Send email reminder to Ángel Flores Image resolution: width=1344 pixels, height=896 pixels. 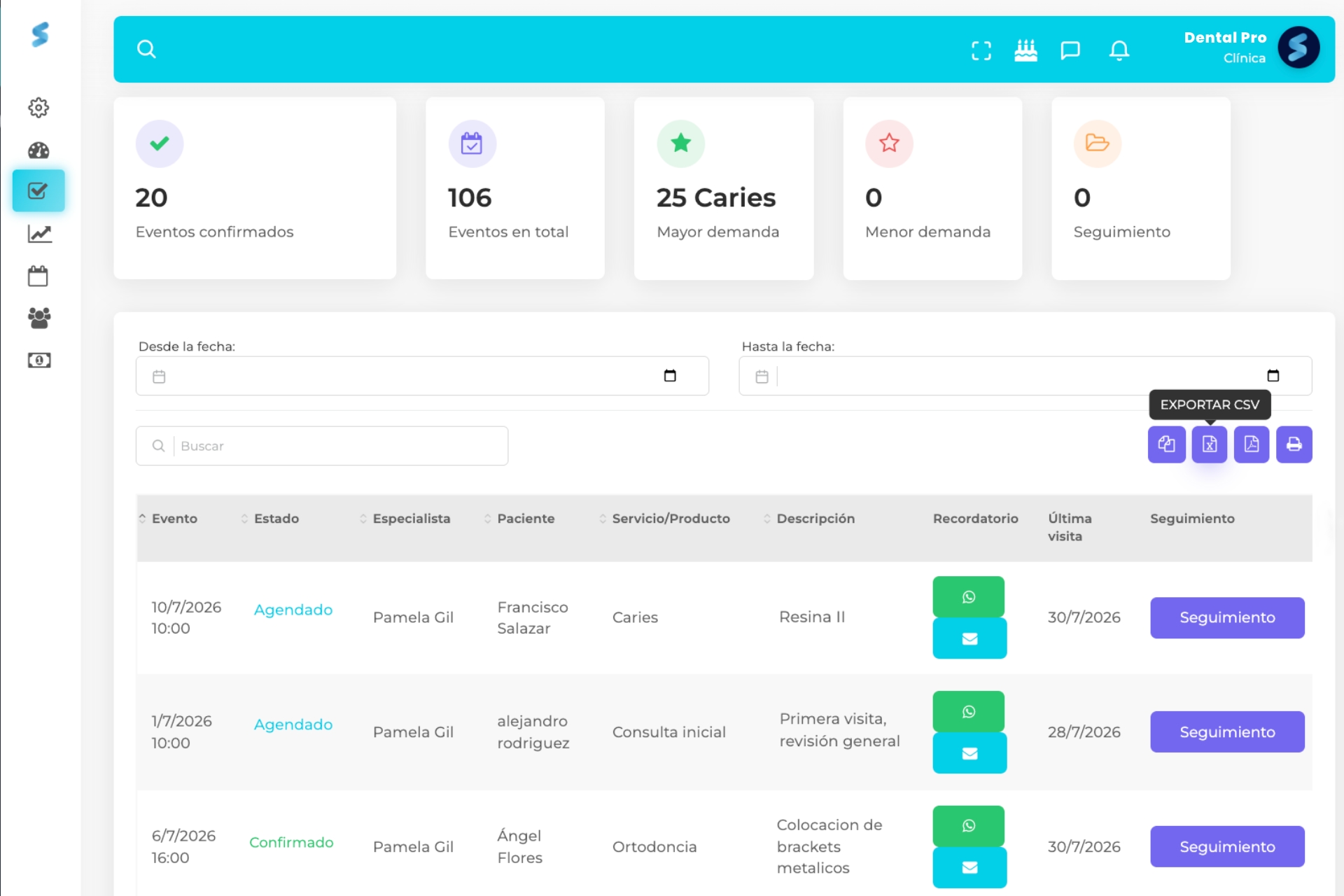[x=969, y=867]
